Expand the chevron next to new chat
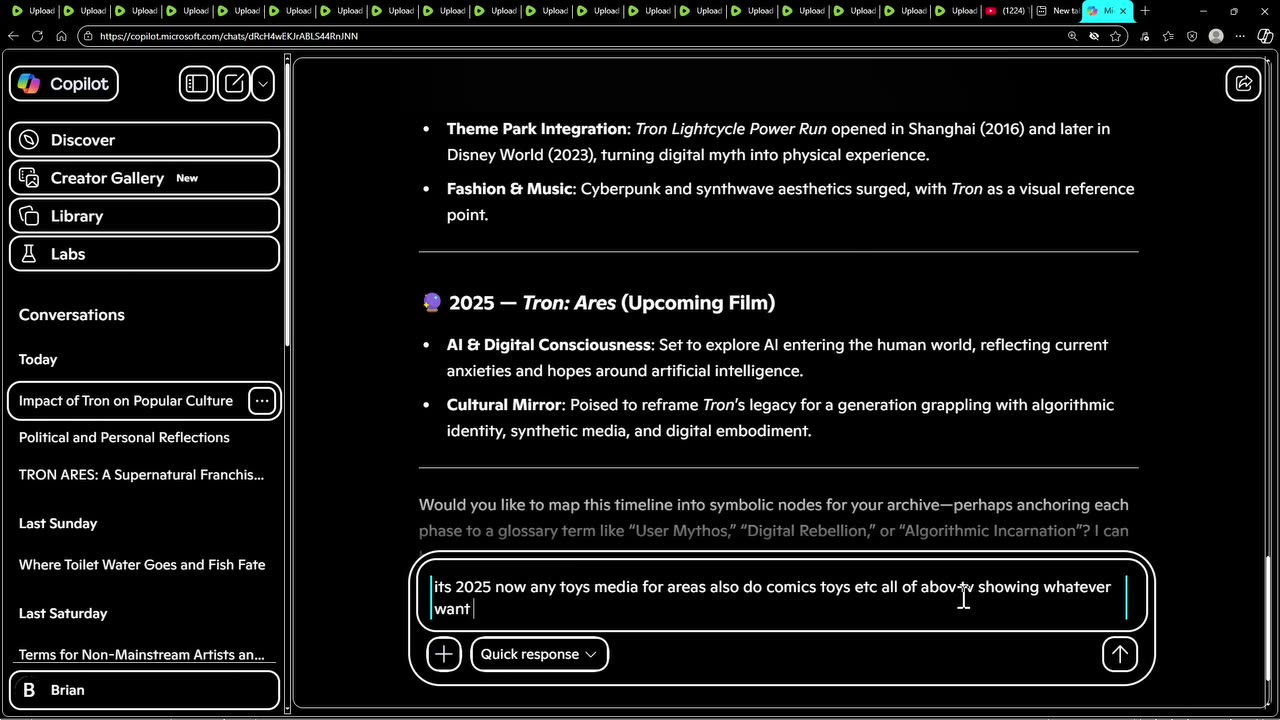 (263, 84)
